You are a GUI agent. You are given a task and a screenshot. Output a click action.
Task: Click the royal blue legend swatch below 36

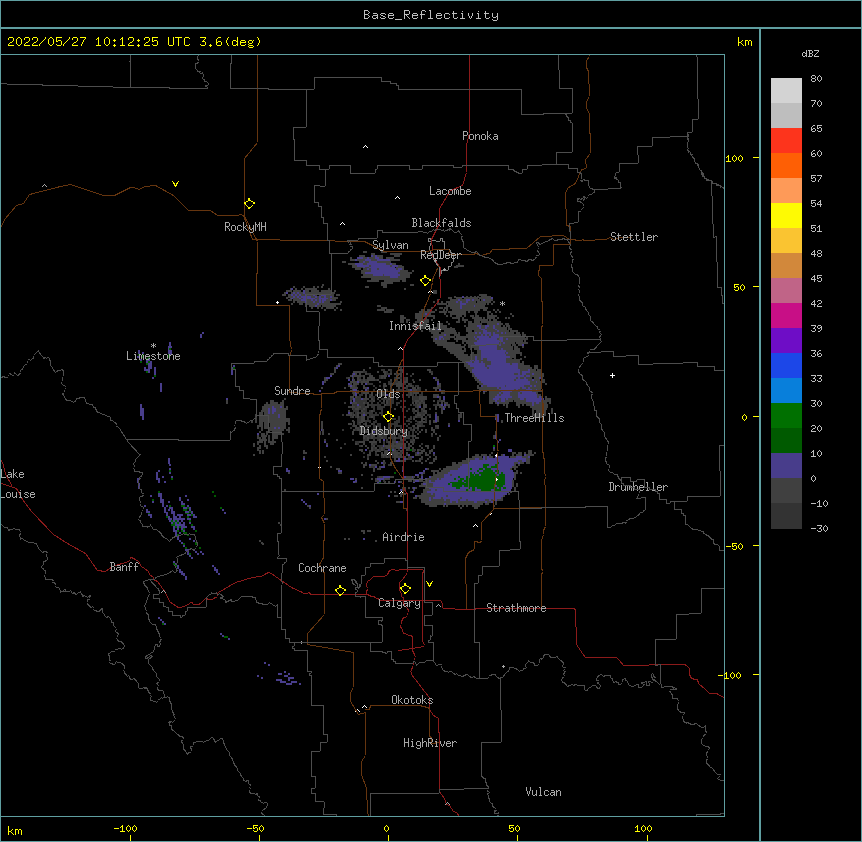[x=786, y=366]
